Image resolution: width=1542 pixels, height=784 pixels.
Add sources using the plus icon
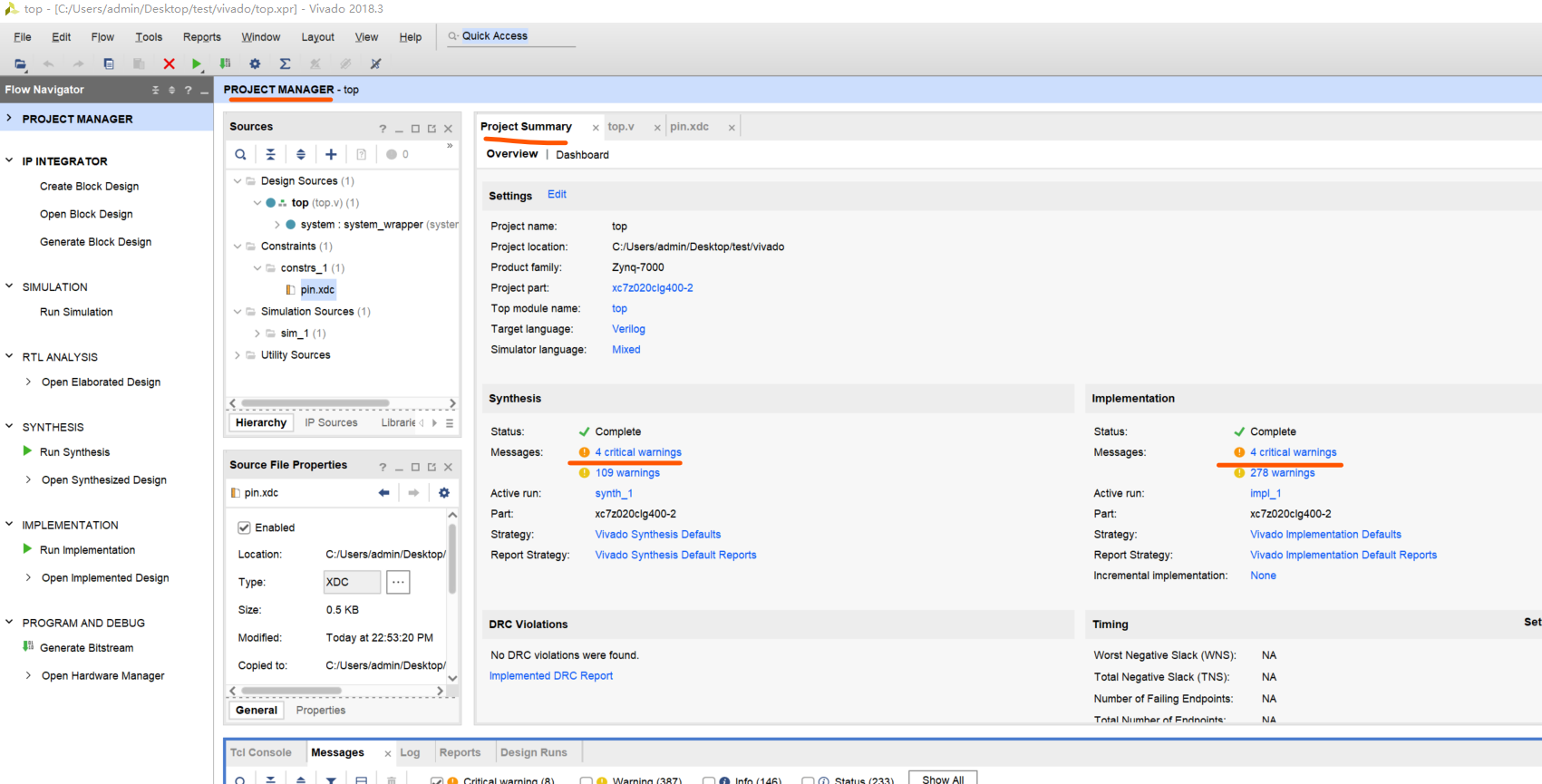[x=331, y=154]
